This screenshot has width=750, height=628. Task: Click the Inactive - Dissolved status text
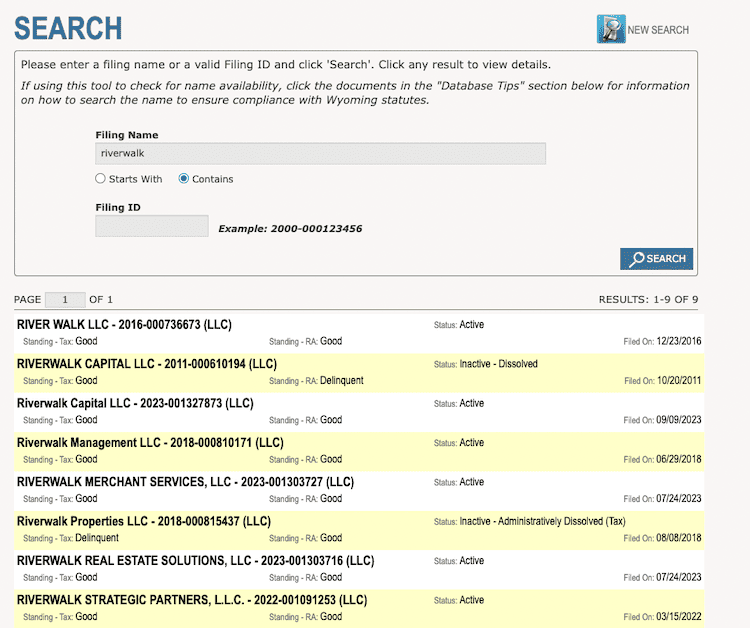click(498, 364)
